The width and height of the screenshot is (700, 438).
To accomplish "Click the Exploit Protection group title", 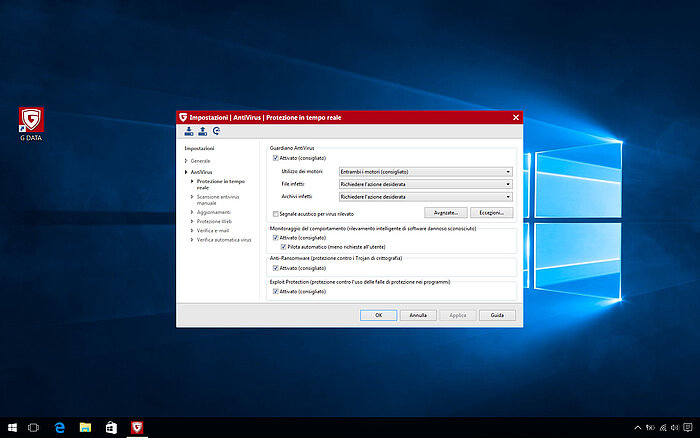I will point(360,282).
